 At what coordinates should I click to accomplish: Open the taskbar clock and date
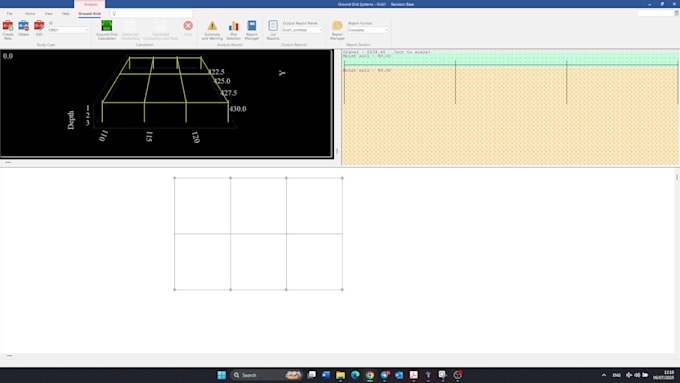(x=664, y=375)
